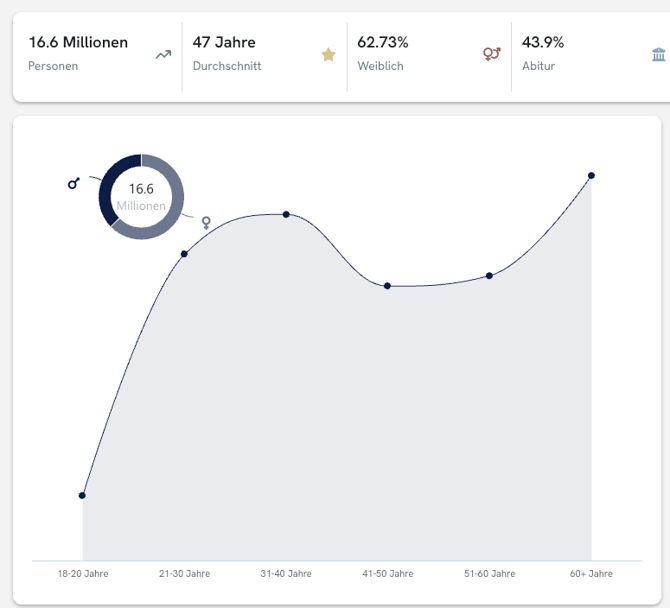Click the 60+ Jahre data point
This screenshot has width=670, height=608.
[591, 176]
